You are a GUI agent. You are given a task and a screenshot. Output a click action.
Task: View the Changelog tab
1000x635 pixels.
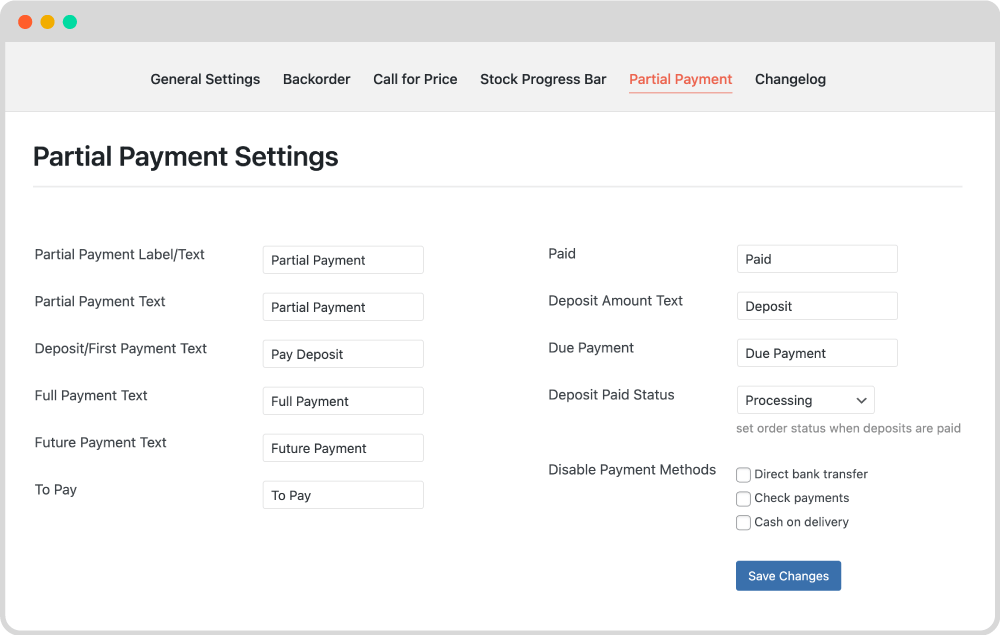point(790,79)
